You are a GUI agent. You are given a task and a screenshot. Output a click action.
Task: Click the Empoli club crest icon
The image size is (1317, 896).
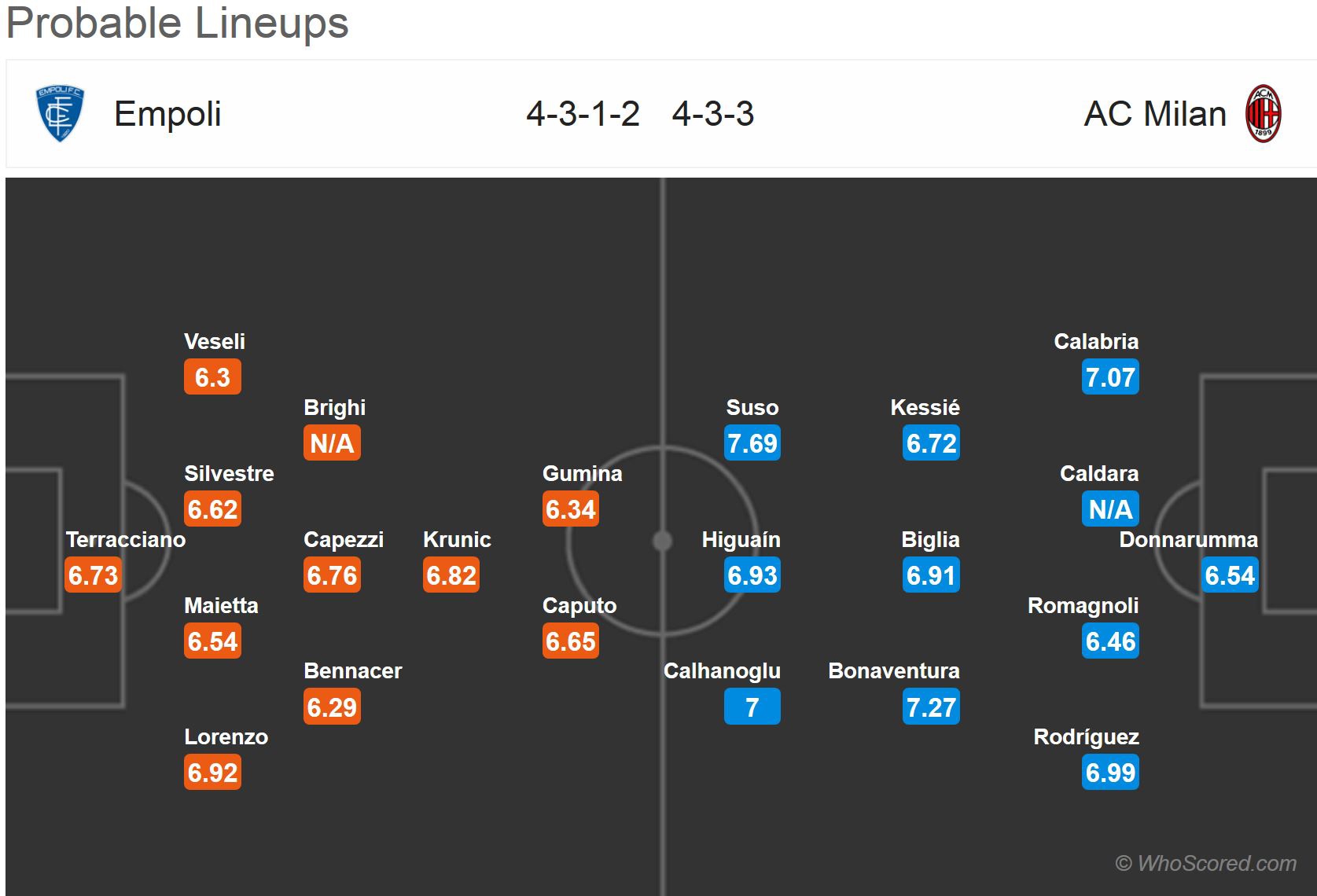(60, 114)
